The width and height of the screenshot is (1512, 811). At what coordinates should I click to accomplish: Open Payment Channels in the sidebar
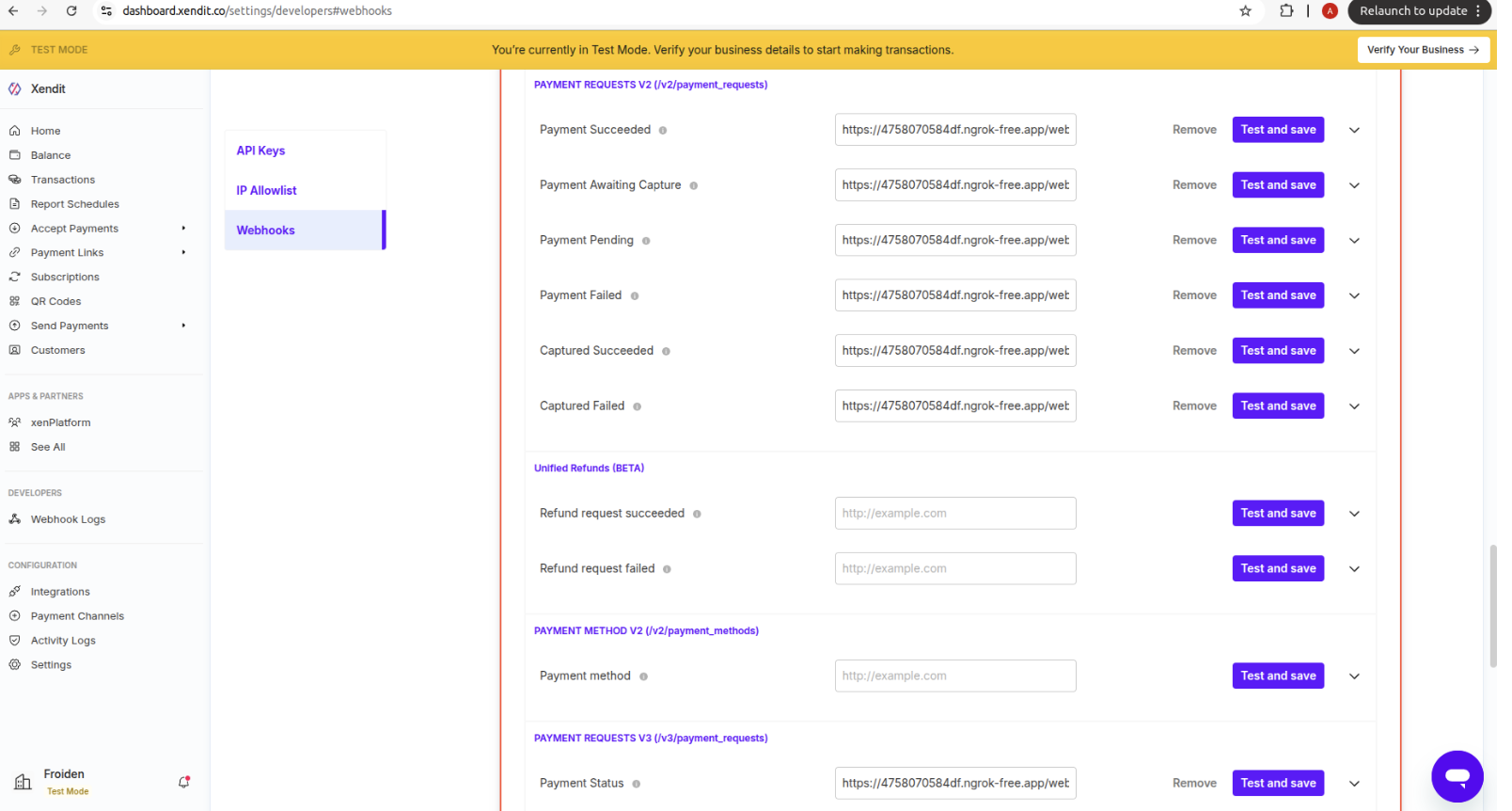(x=77, y=616)
